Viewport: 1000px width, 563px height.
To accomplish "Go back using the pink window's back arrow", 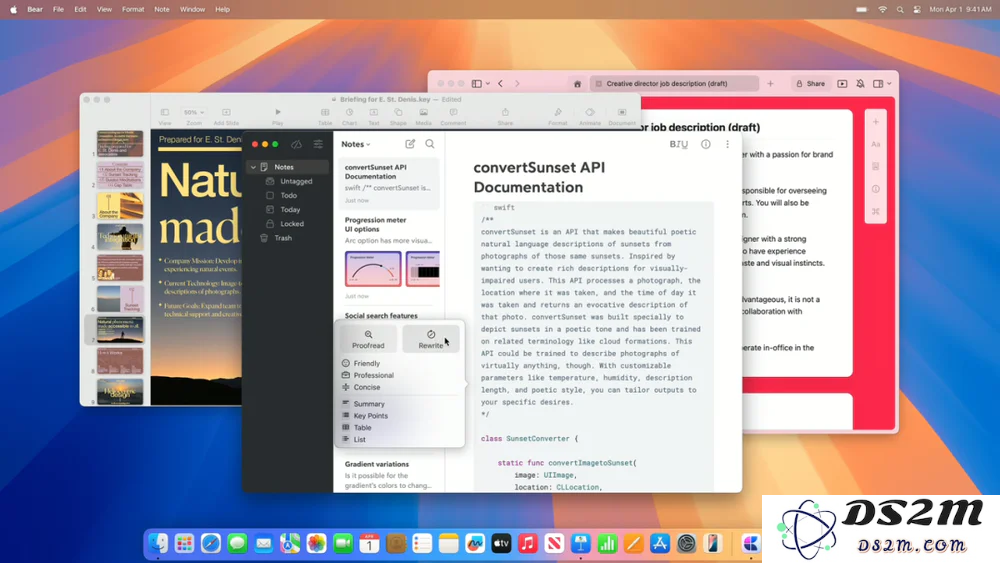I will point(501,84).
